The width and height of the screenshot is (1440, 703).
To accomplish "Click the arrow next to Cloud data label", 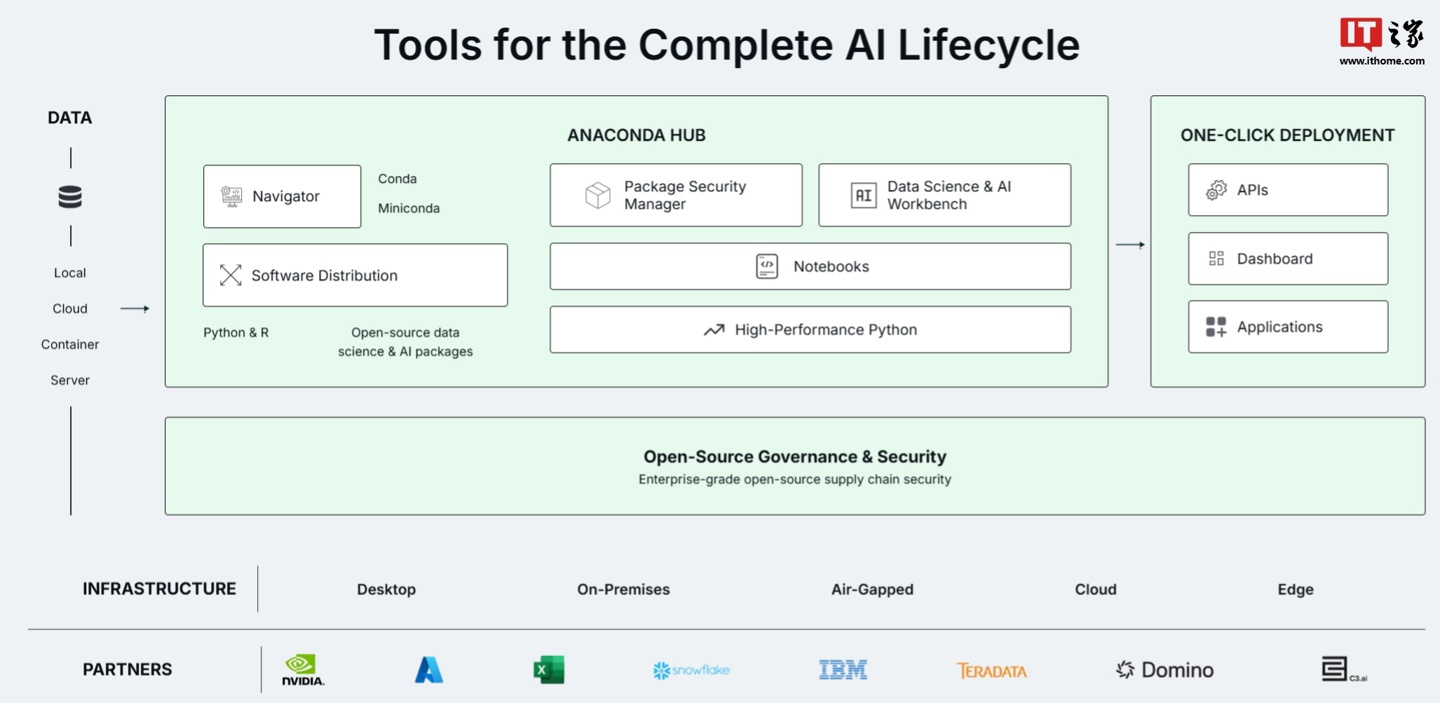I will (134, 308).
